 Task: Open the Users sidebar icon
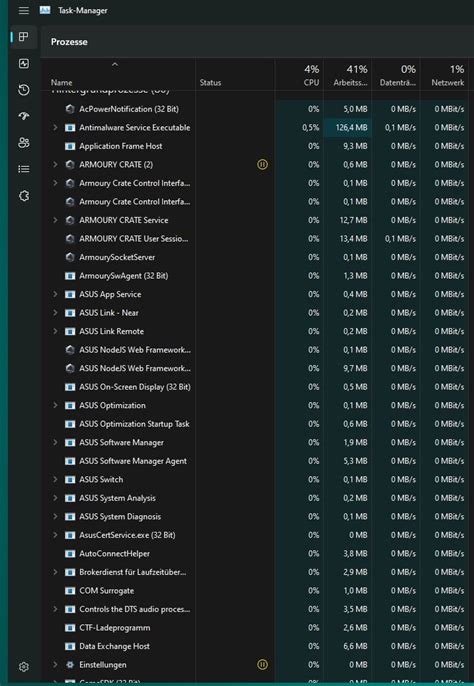(24, 143)
